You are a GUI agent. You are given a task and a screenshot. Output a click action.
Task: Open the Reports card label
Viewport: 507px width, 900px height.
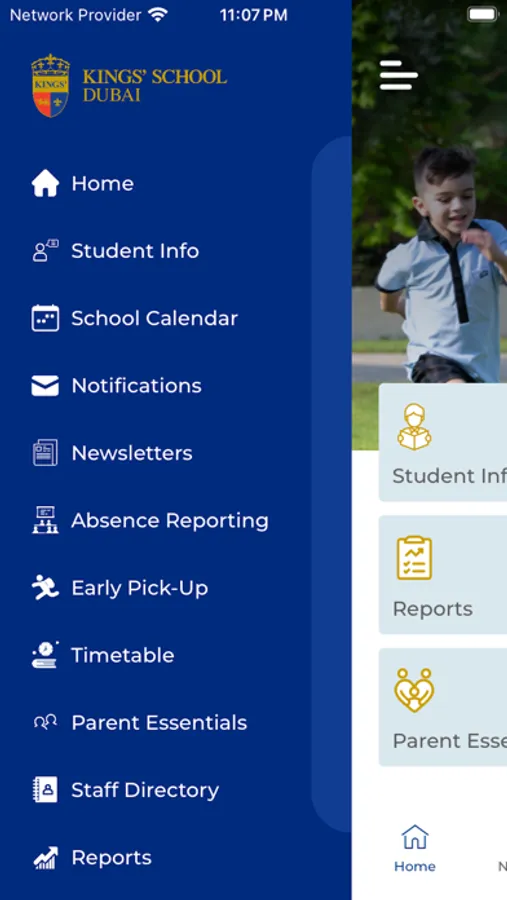click(433, 609)
